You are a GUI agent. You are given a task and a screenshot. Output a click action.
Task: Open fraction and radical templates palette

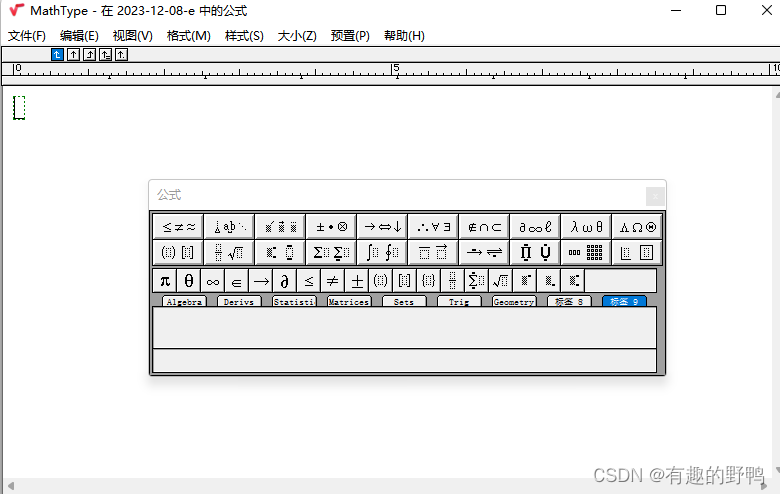pos(229,252)
